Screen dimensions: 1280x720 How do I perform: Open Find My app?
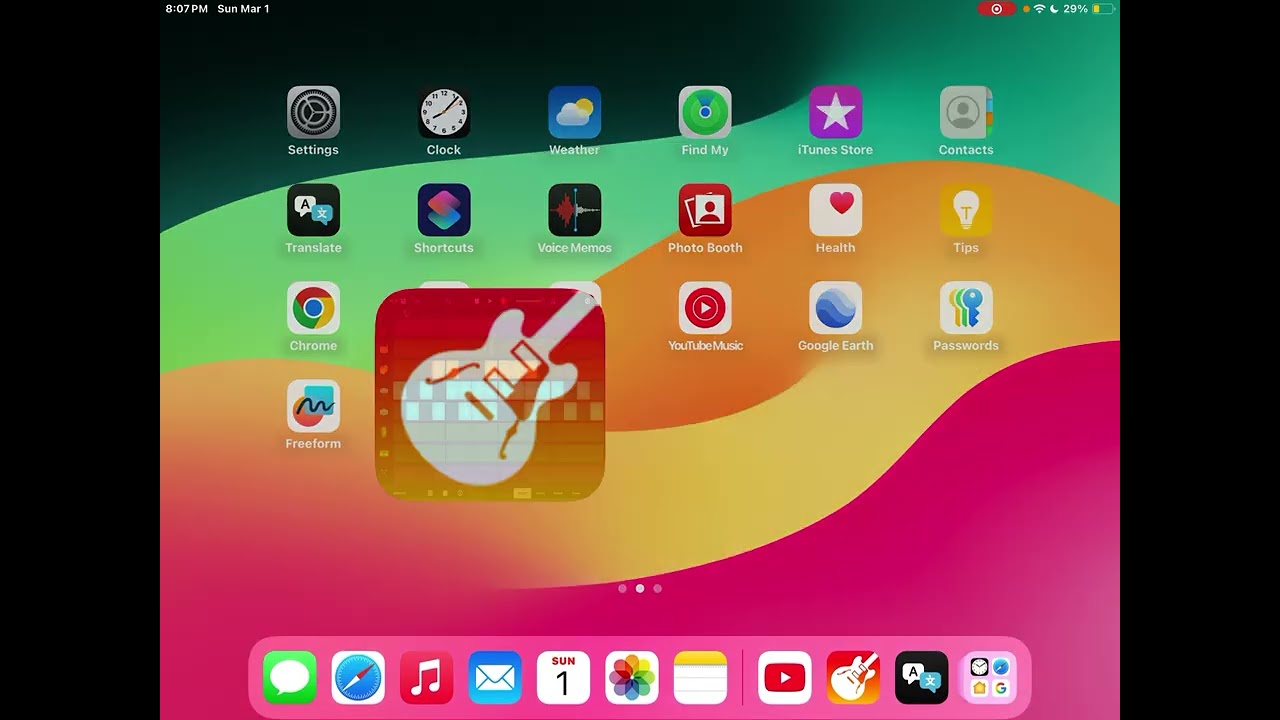point(705,112)
